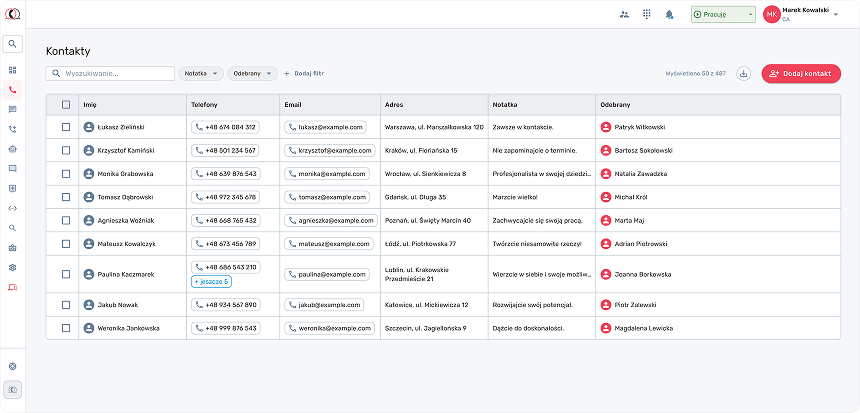Viewport: 860px width, 413px height.
Task: Select the checkbox for Monika Grabowska row
Action: (66, 173)
